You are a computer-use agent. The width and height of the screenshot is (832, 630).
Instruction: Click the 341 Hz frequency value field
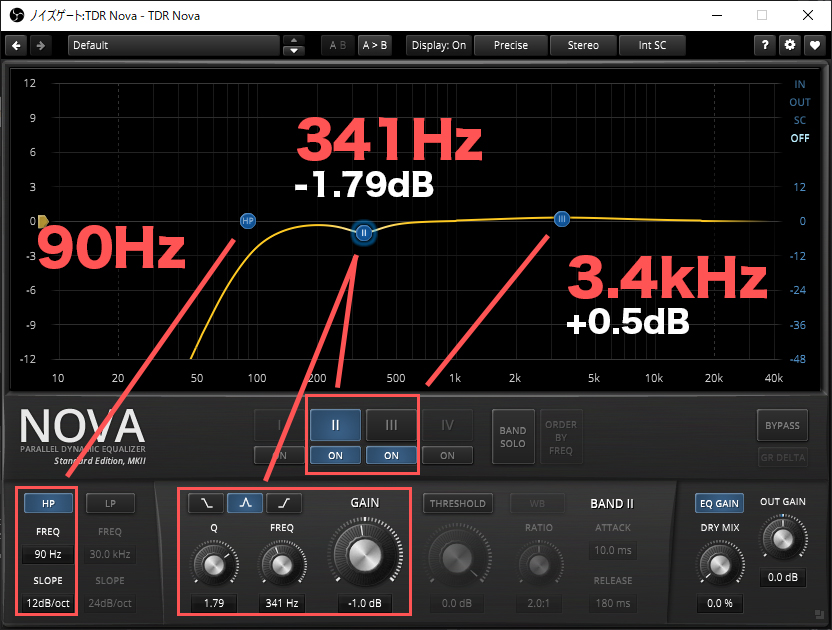282,603
